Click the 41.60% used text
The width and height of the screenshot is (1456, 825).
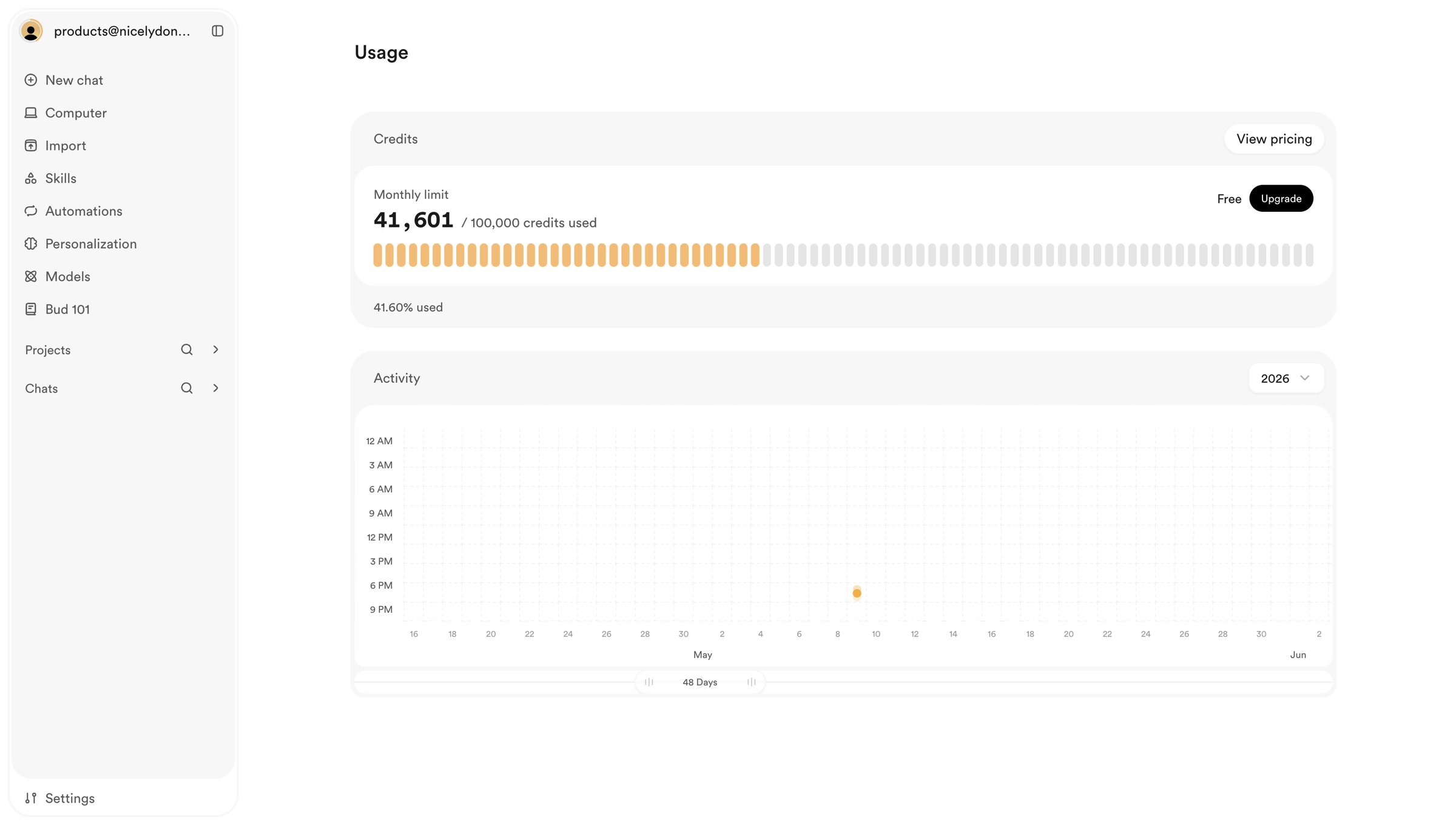coord(408,308)
